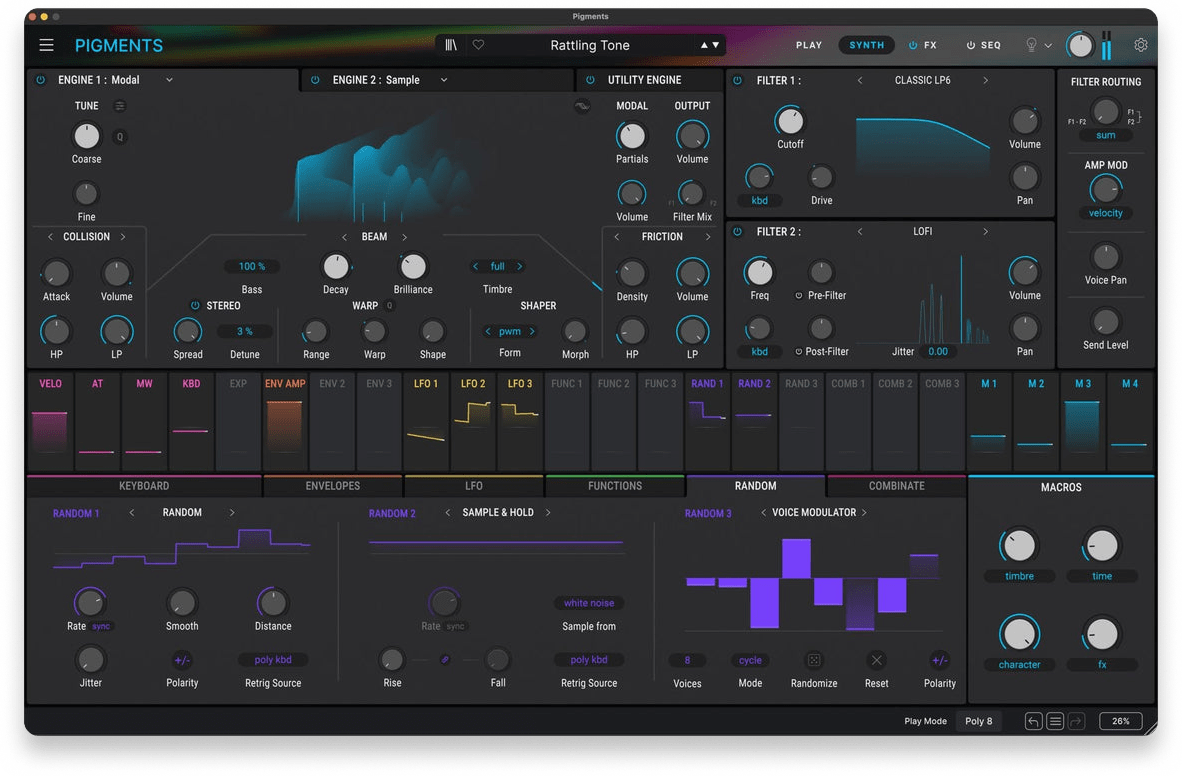The image size is (1182, 776).
Task: Open the preset library browser icon
Action: 452,45
